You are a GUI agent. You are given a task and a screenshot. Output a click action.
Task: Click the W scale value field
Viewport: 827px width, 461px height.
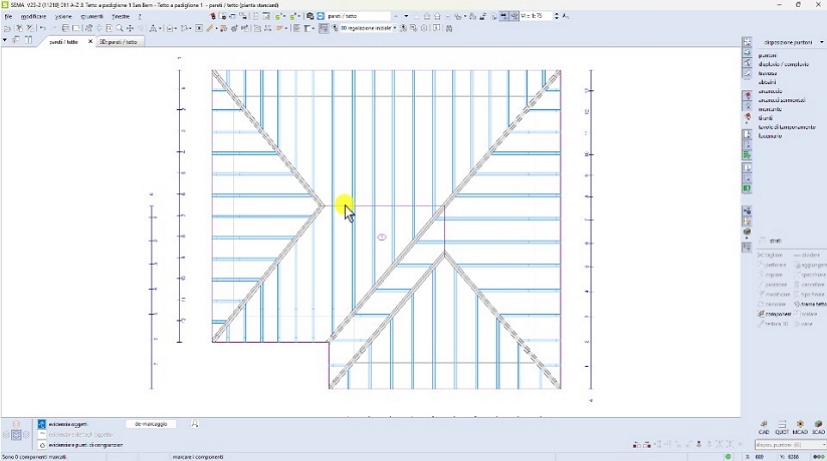(541, 16)
